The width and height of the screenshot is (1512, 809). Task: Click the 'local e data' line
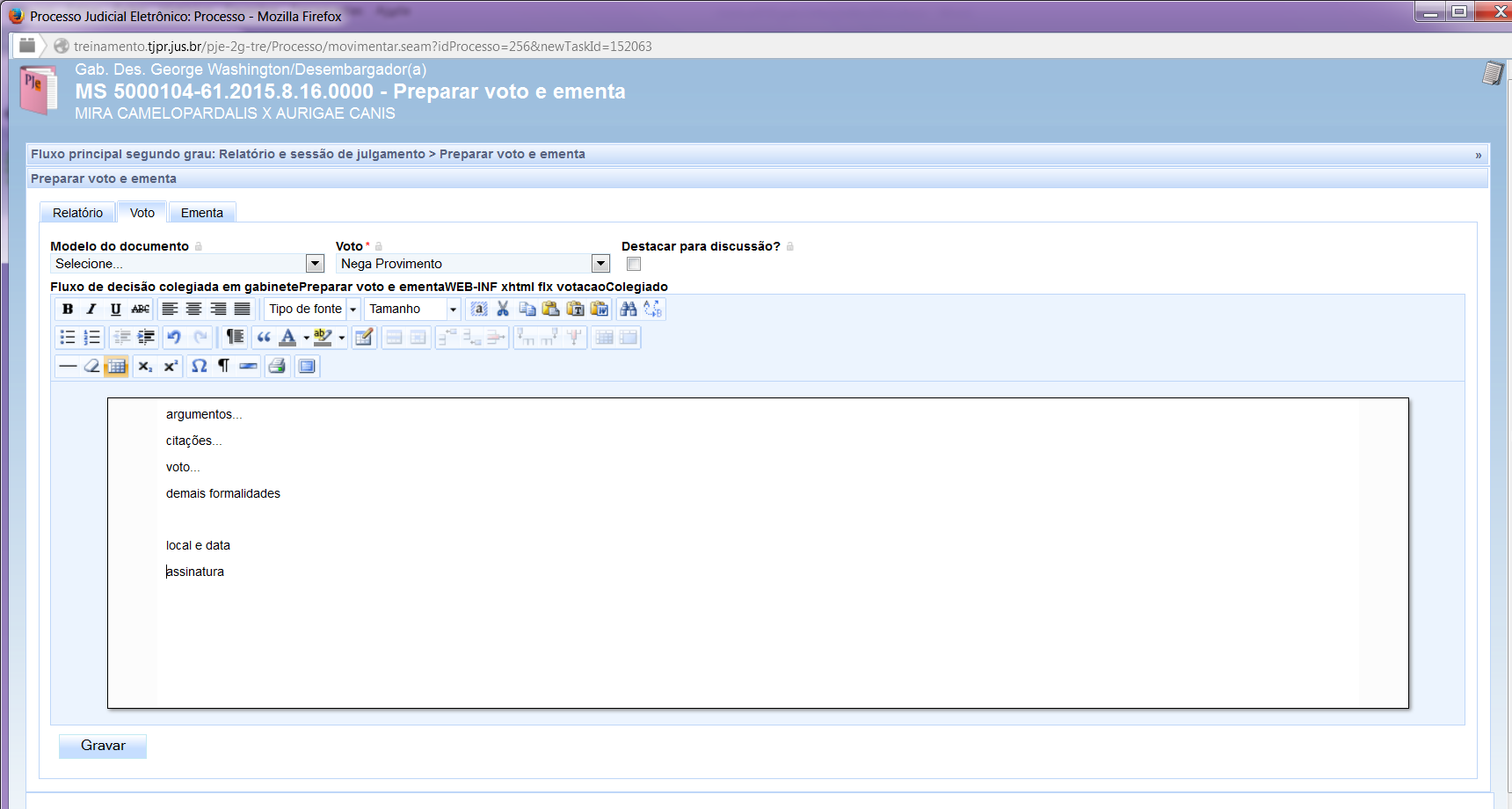(x=198, y=545)
